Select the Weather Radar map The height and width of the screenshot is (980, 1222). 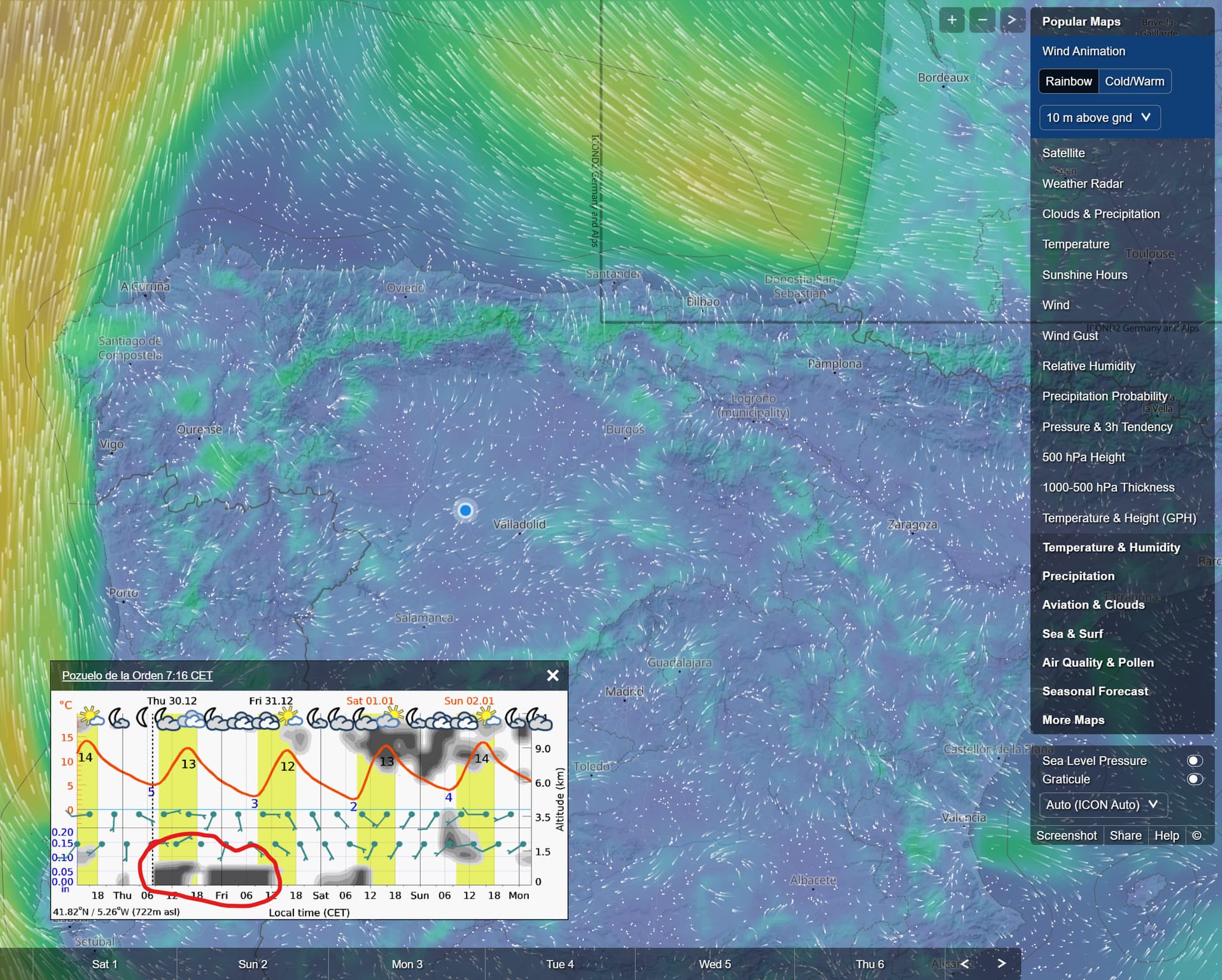[1083, 184]
